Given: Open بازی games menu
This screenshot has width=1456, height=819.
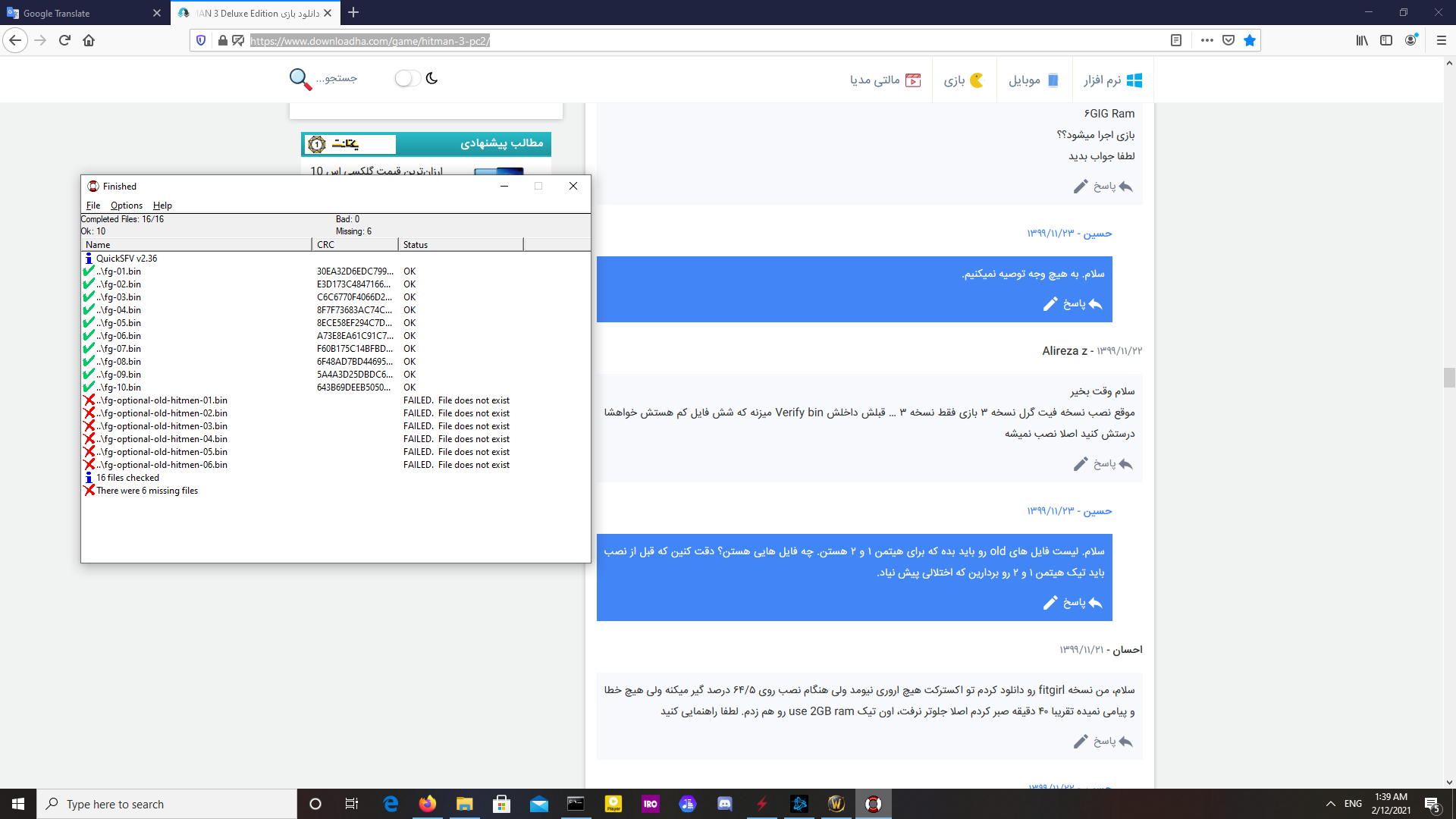Looking at the screenshot, I should (964, 80).
